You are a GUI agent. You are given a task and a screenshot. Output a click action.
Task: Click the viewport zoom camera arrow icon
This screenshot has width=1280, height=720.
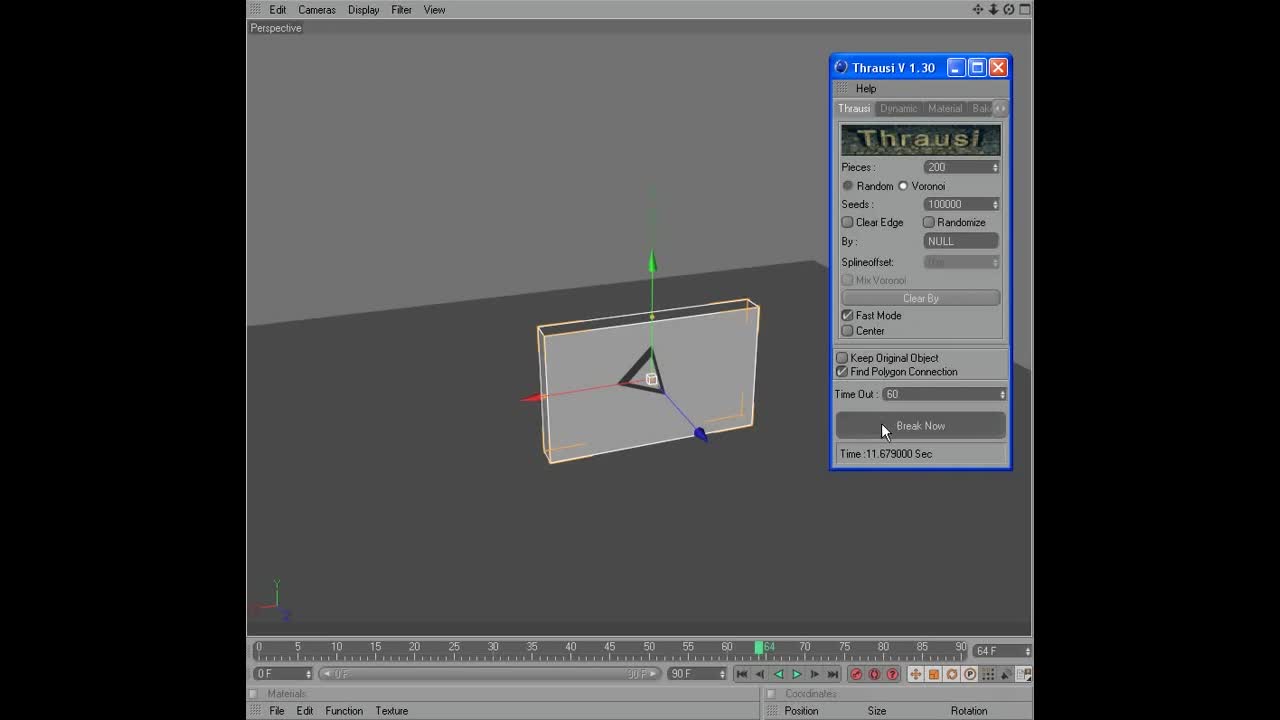993,9
